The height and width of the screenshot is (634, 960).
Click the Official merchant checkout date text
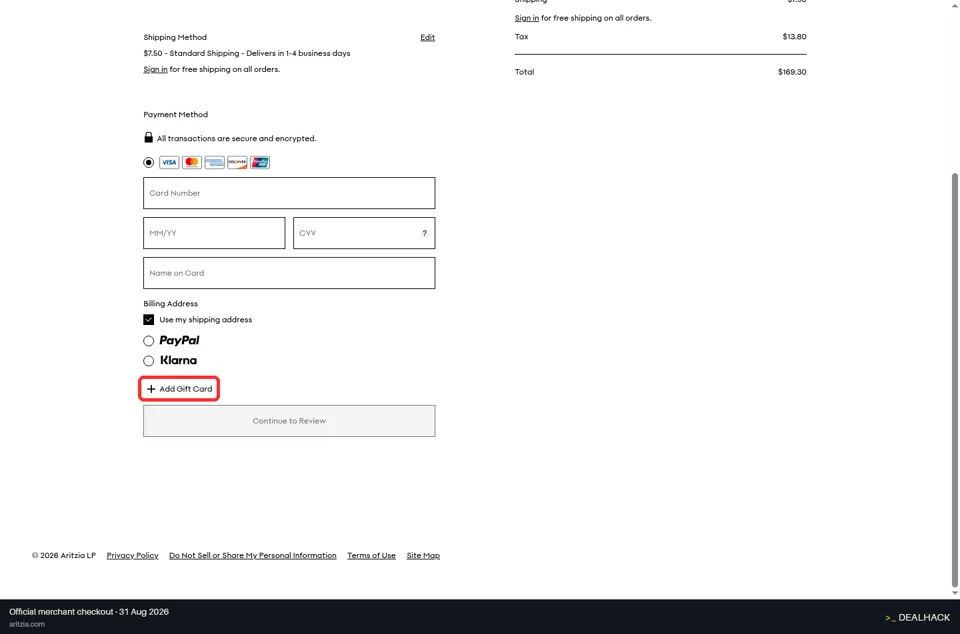click(x=89, y=612)
